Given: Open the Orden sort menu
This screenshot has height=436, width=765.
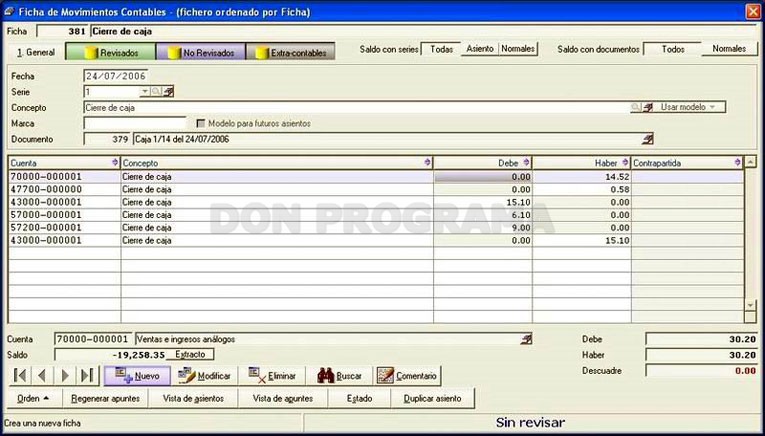Looking at the screenshot, I should 33,398.
